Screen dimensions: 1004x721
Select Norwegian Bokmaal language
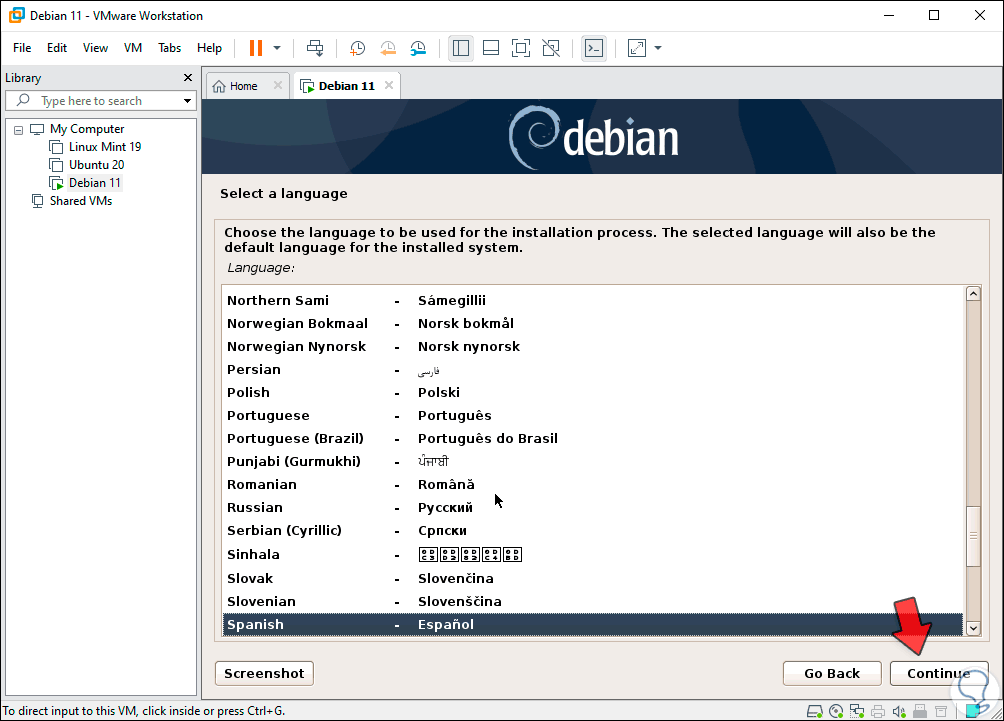(592, 323)
